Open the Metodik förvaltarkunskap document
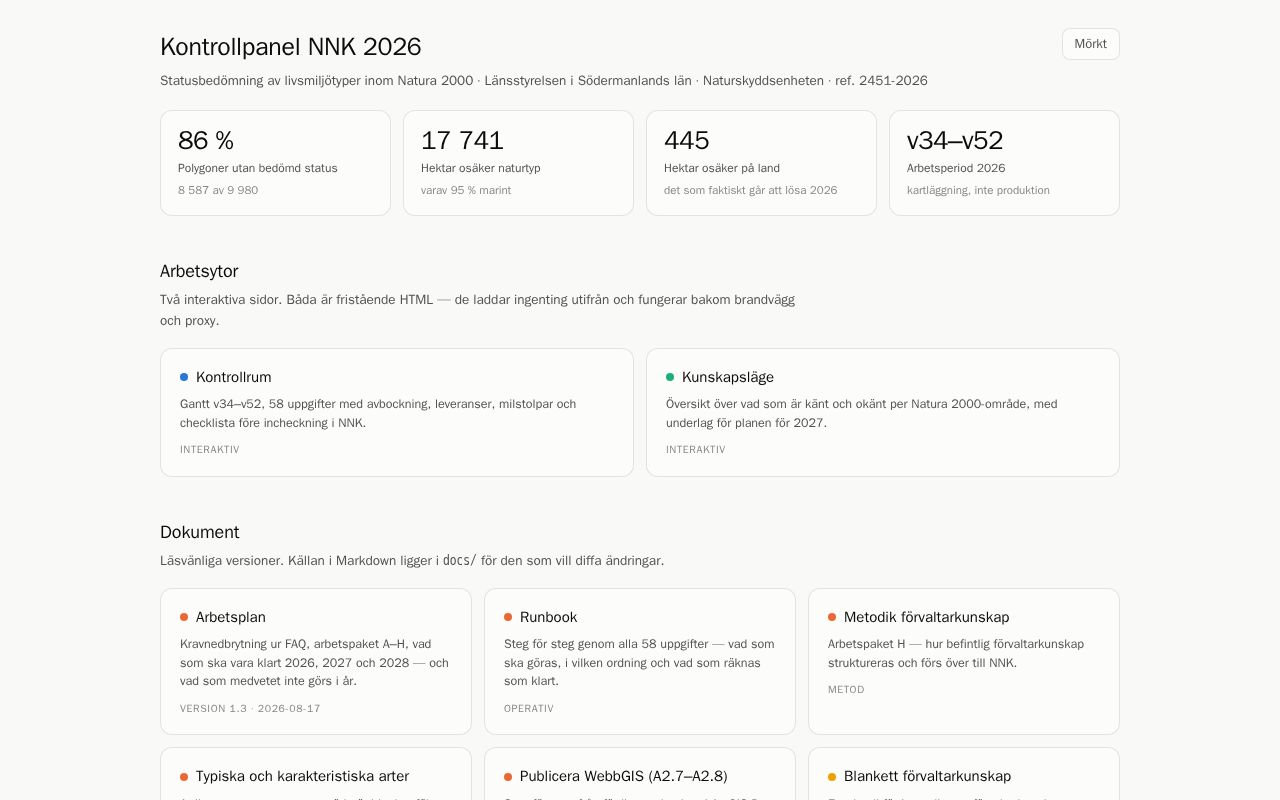 [x=964, y=661]
